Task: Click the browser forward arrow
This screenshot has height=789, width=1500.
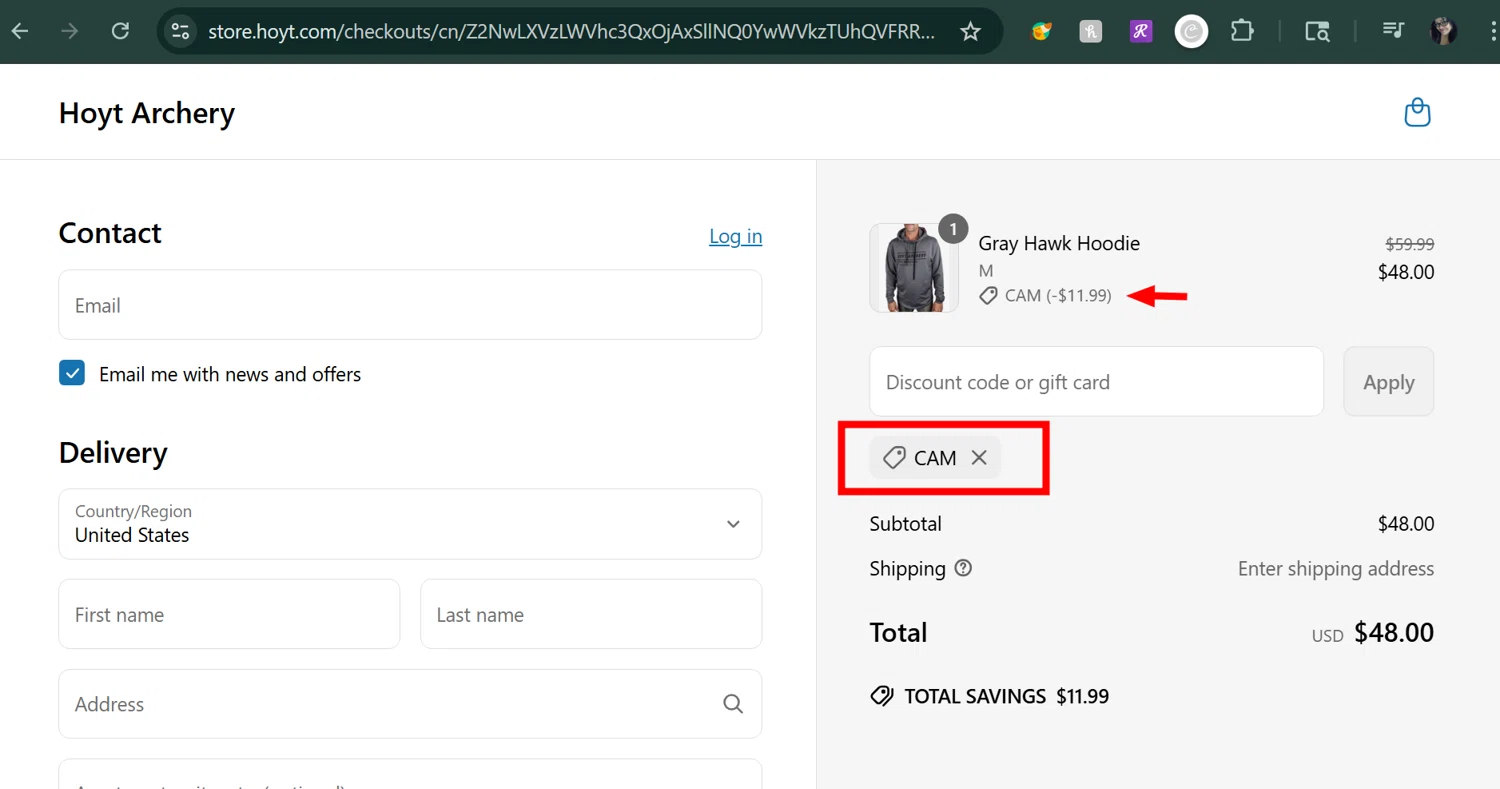Action: tap(69, 31)
